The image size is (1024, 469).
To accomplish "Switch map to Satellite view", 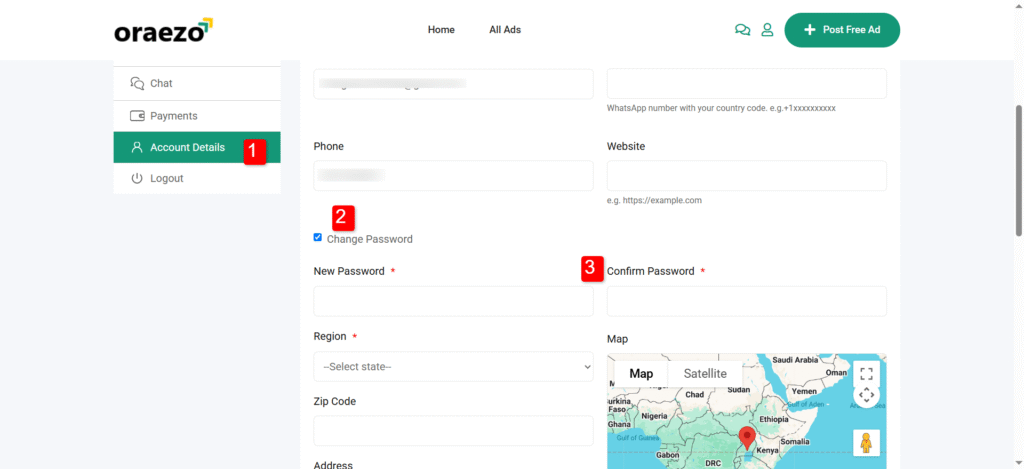I will (705, 374).
